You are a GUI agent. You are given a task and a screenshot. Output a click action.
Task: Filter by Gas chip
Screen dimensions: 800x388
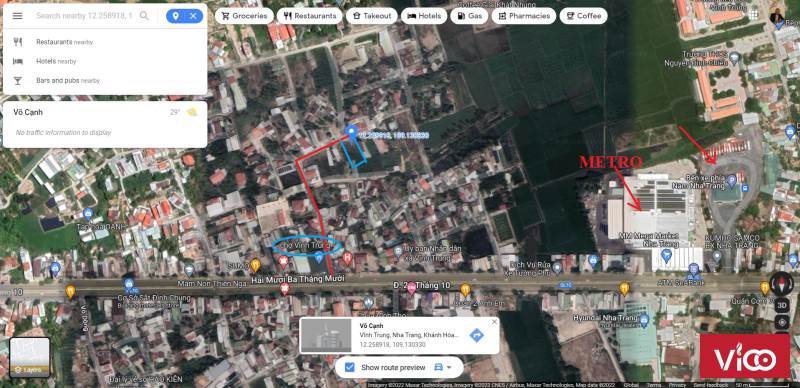coord(469,16)
